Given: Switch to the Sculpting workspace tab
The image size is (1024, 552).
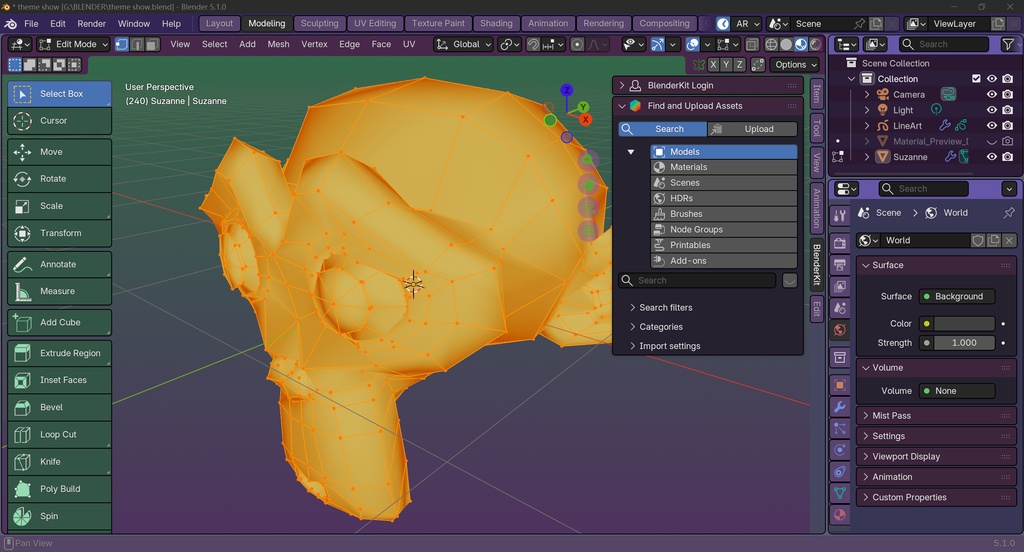Looking at the screenshot, I should pyautogui.click(x=319, y=24).
